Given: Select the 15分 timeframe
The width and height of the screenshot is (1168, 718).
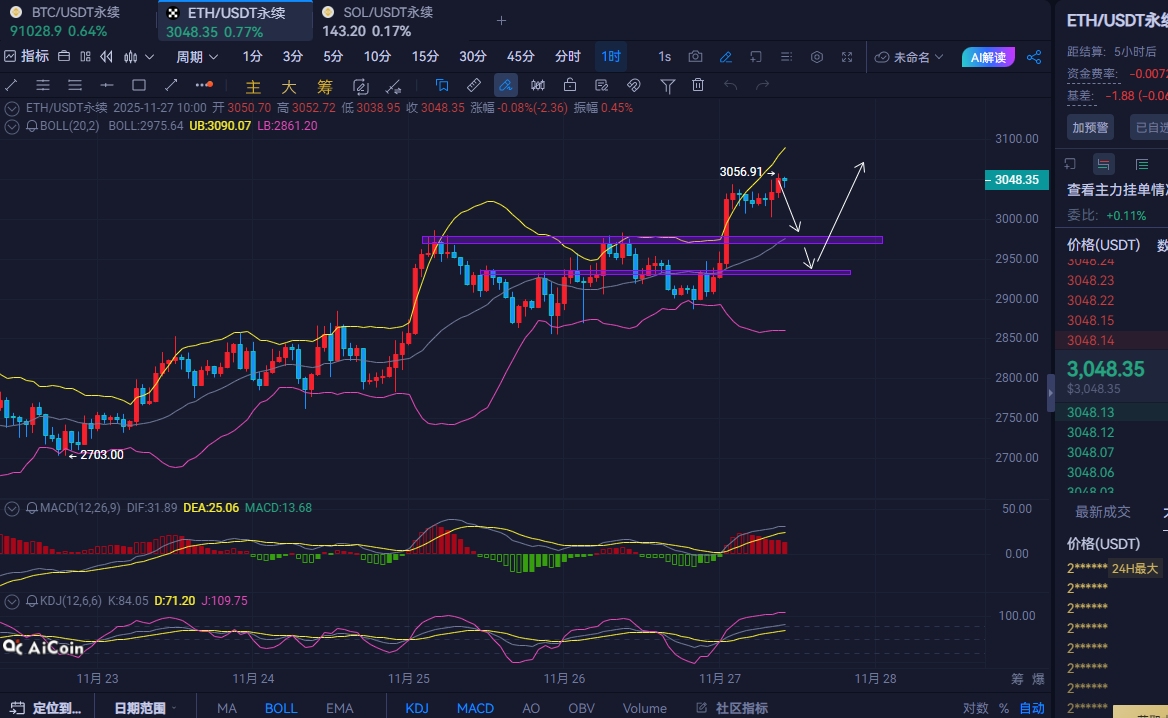Looking at the screenshot, I should pos(425,57).
